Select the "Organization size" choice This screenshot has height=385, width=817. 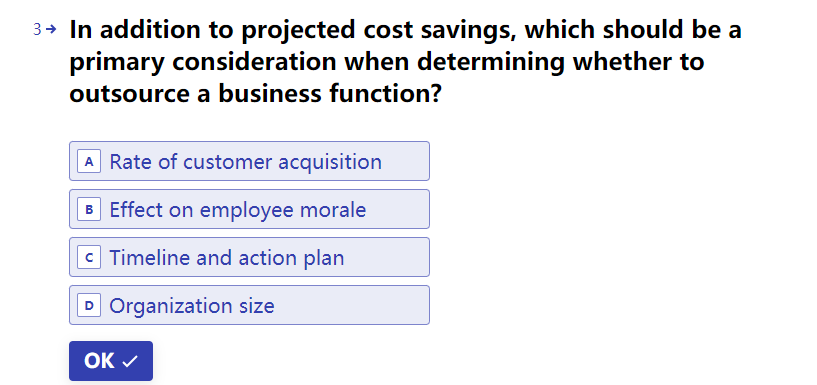tap(249, 305)
